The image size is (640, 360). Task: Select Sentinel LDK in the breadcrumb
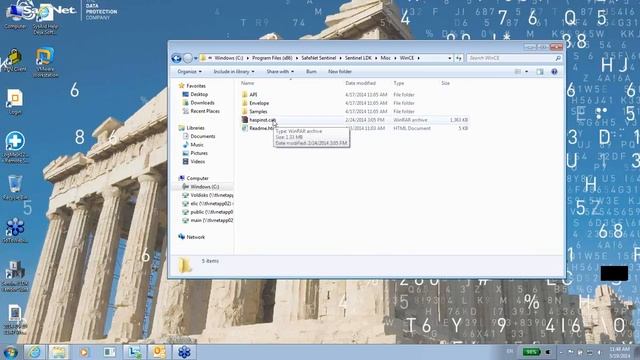pyautogui.click(x=358, y=58)
